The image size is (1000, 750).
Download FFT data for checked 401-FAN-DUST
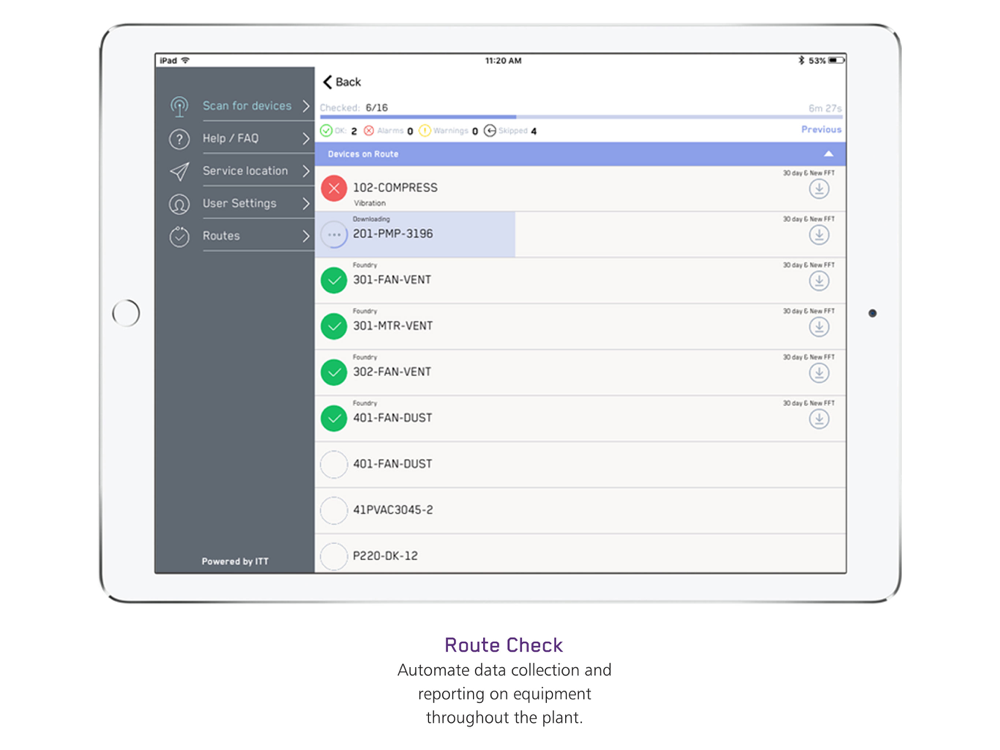[x=819, y=419]
